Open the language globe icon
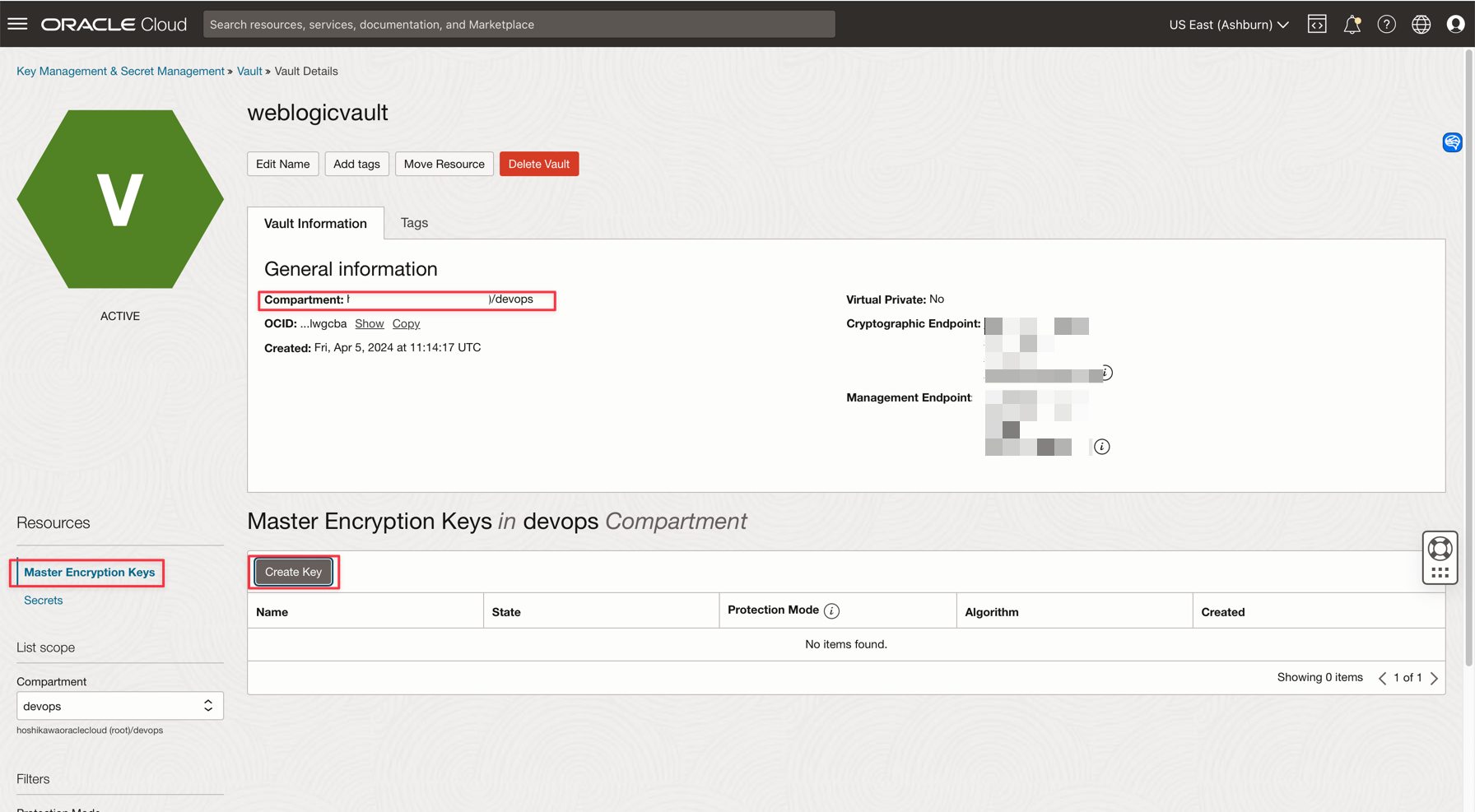 [1421, 24]
